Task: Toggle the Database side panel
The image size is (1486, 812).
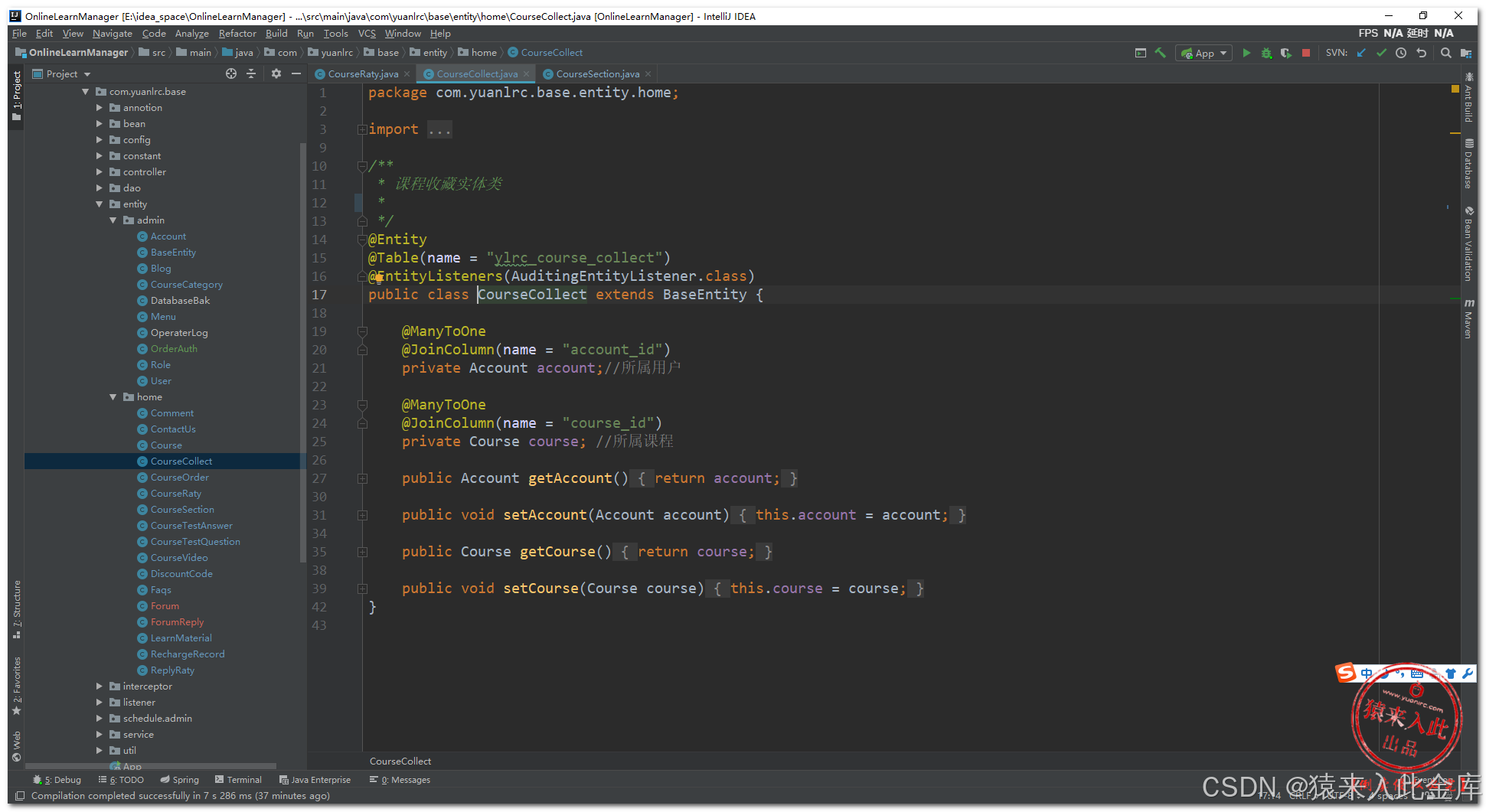Action: click(x=1468, y=164)
